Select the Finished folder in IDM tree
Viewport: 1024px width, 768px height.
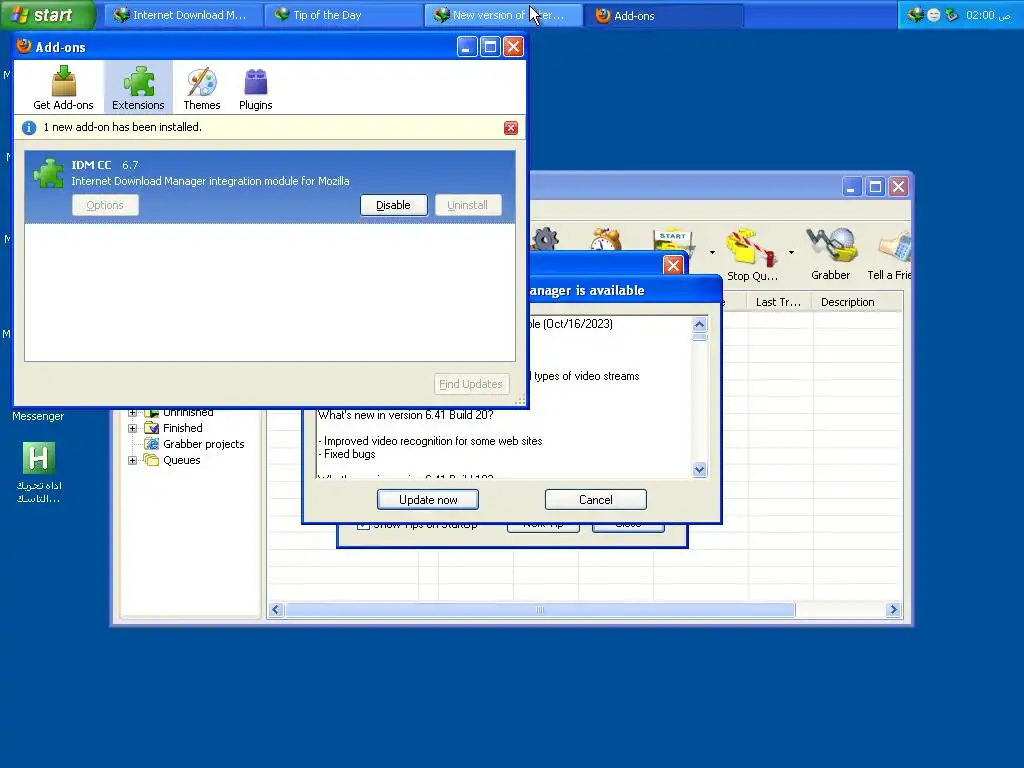pyautogui.click(x=183, y=428)
